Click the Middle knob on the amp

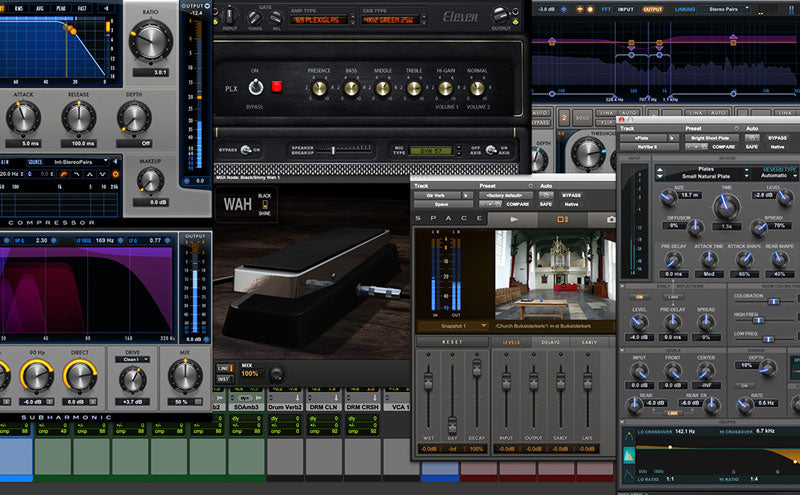pos(383,89)
